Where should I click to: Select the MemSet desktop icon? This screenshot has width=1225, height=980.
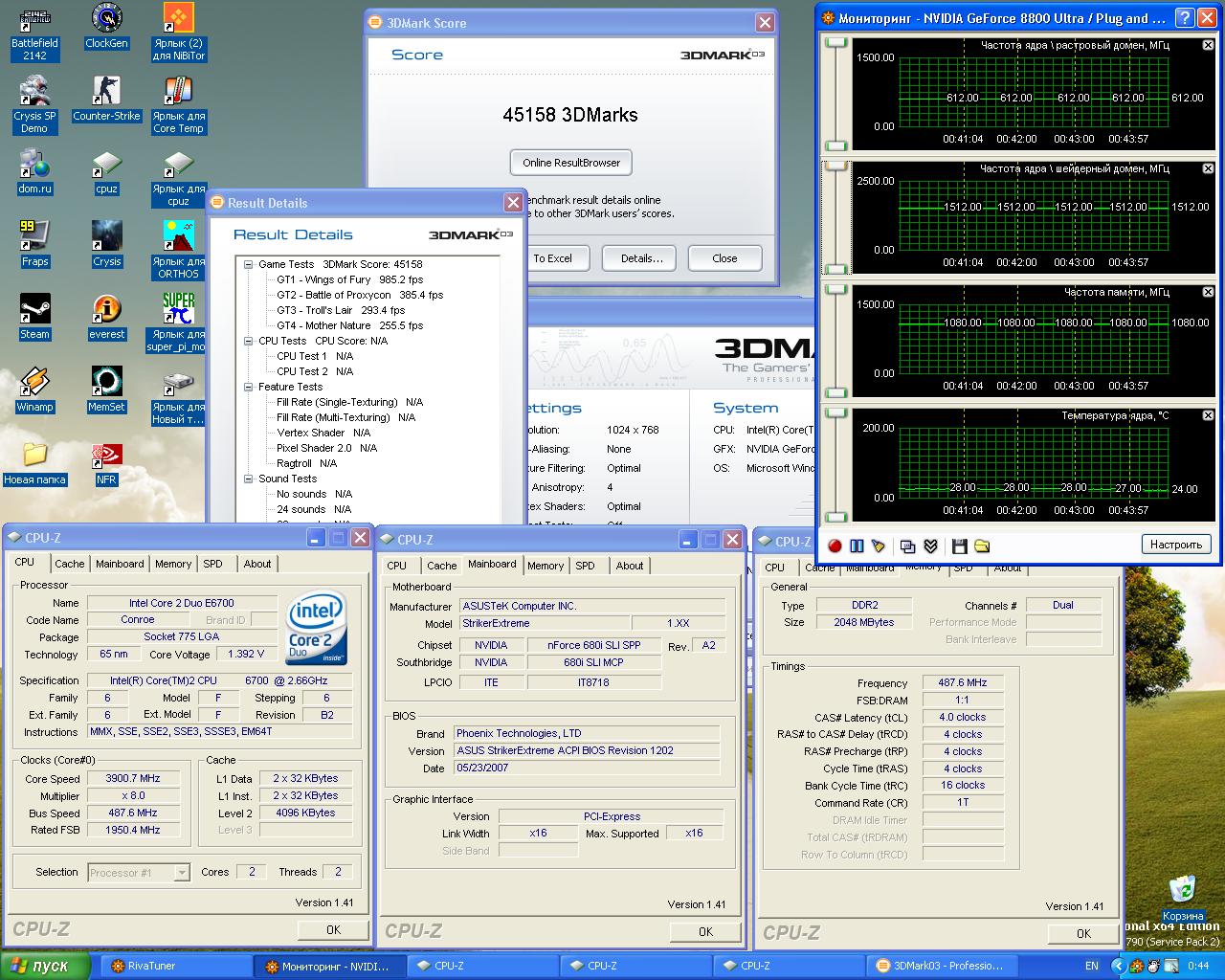coord(106,390)
